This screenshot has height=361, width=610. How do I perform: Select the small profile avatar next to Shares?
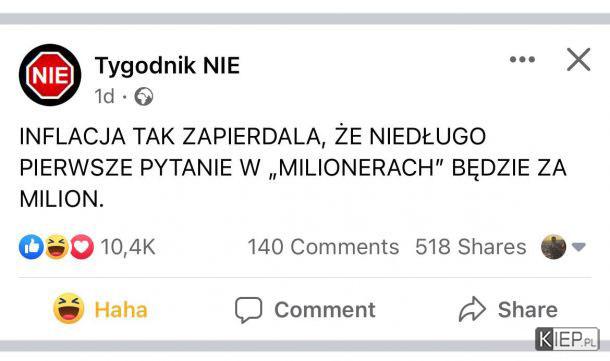(553, 247)
